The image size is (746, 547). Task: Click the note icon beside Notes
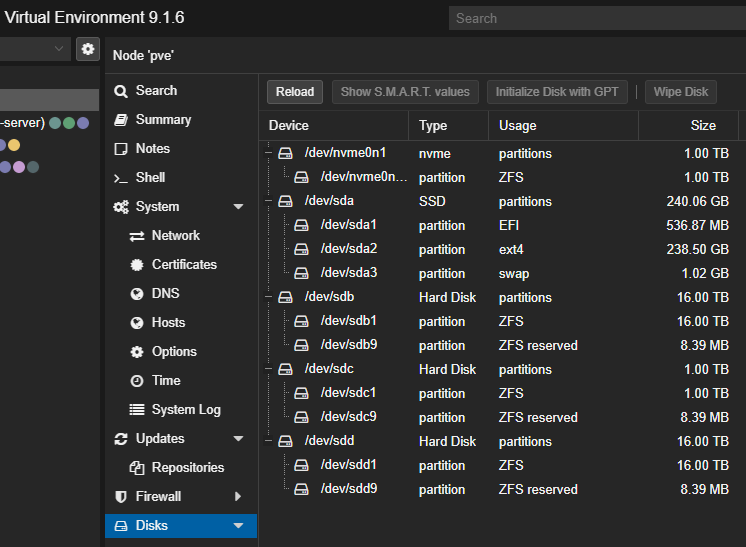(121, 149)
